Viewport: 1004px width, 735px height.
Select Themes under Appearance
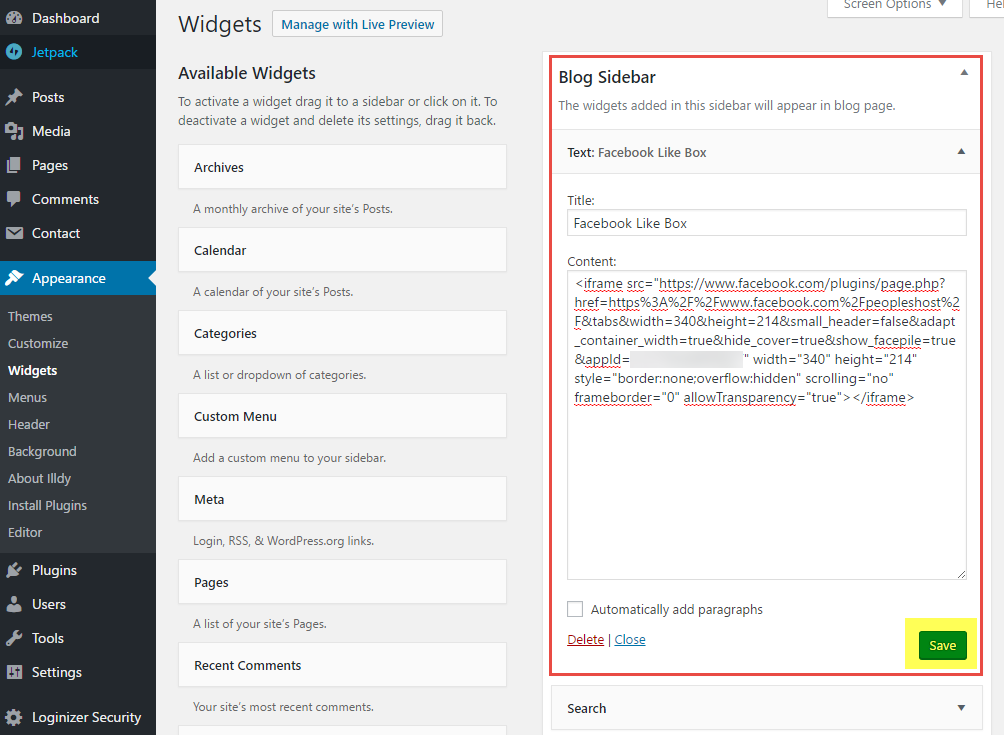pos(30,316)
